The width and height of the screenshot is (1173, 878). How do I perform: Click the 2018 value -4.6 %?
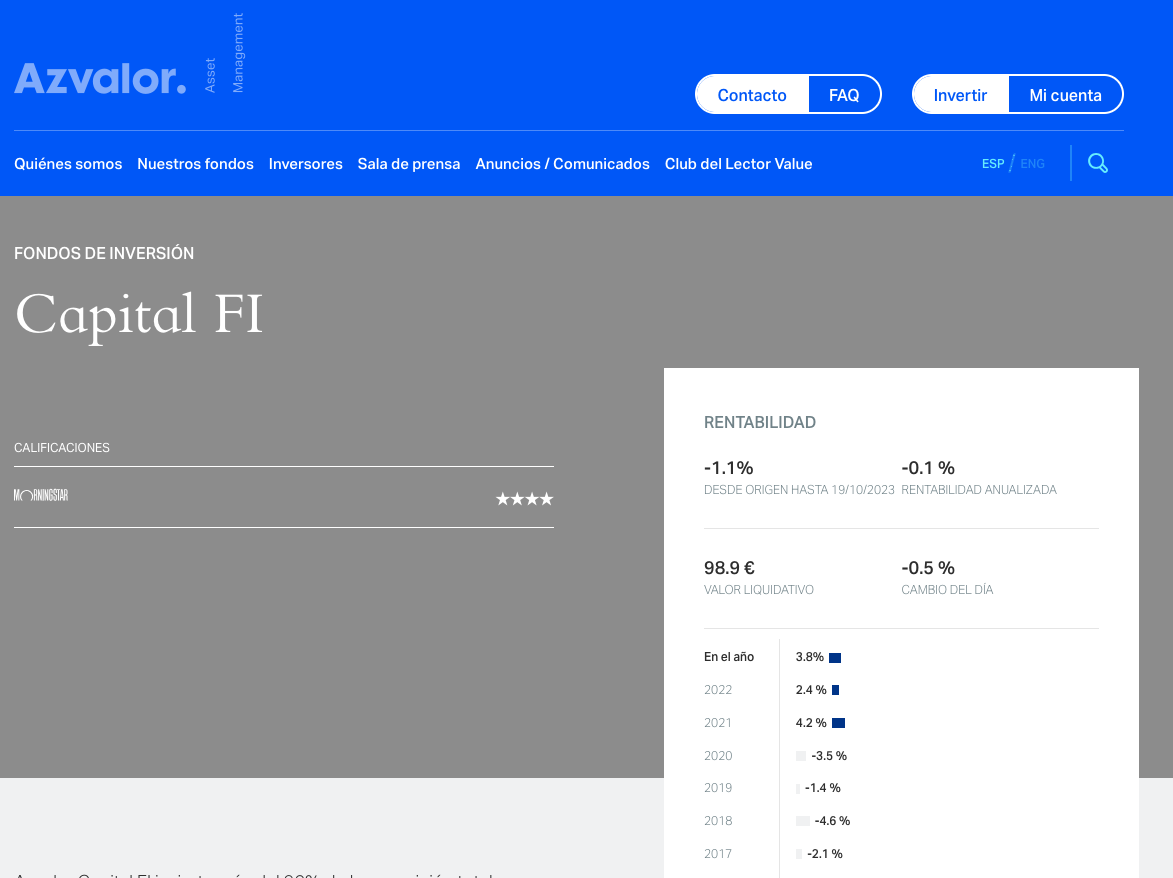click(832, 821)
